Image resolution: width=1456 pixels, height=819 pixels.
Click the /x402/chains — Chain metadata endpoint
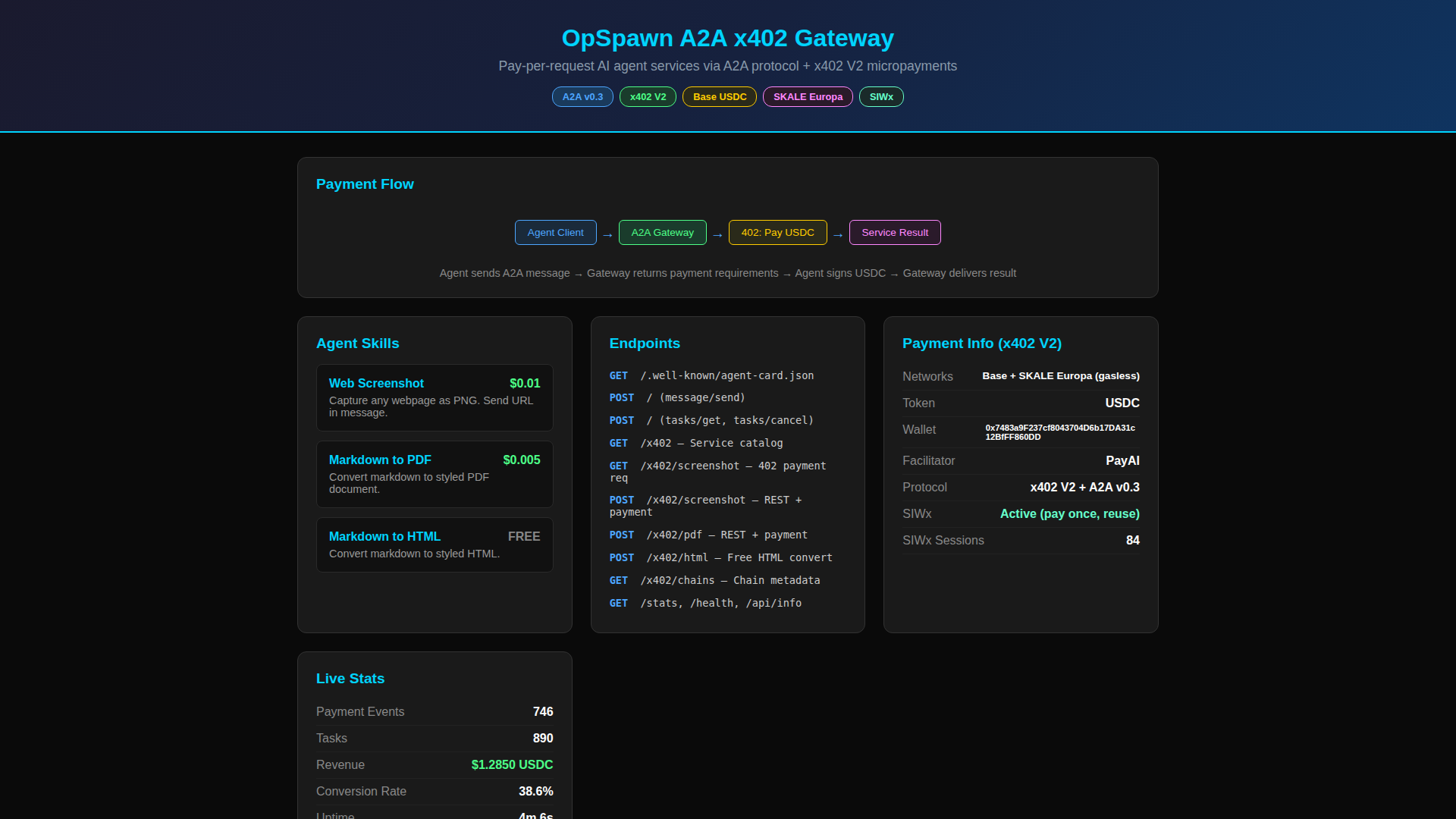click(715, 580)
